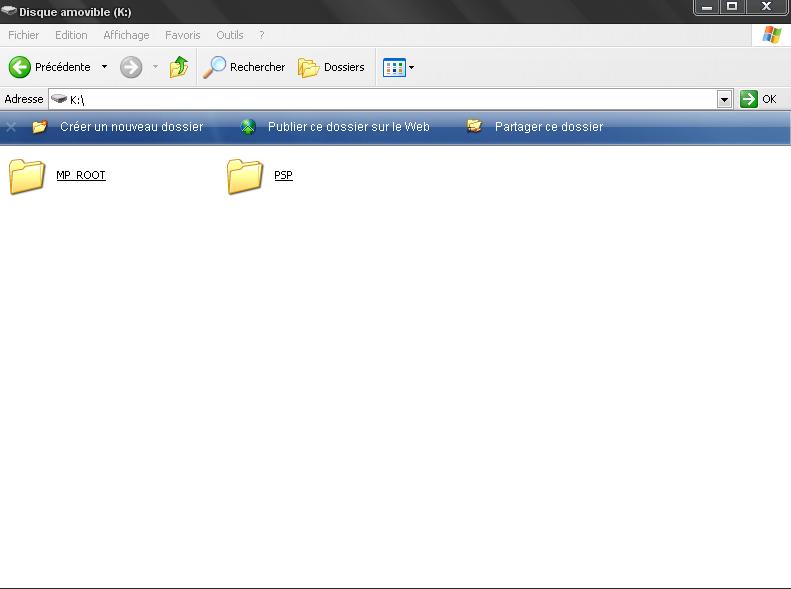Select the MP_ROOT folder icon
The image size is (791, 589).
click(x=27, y=176)
